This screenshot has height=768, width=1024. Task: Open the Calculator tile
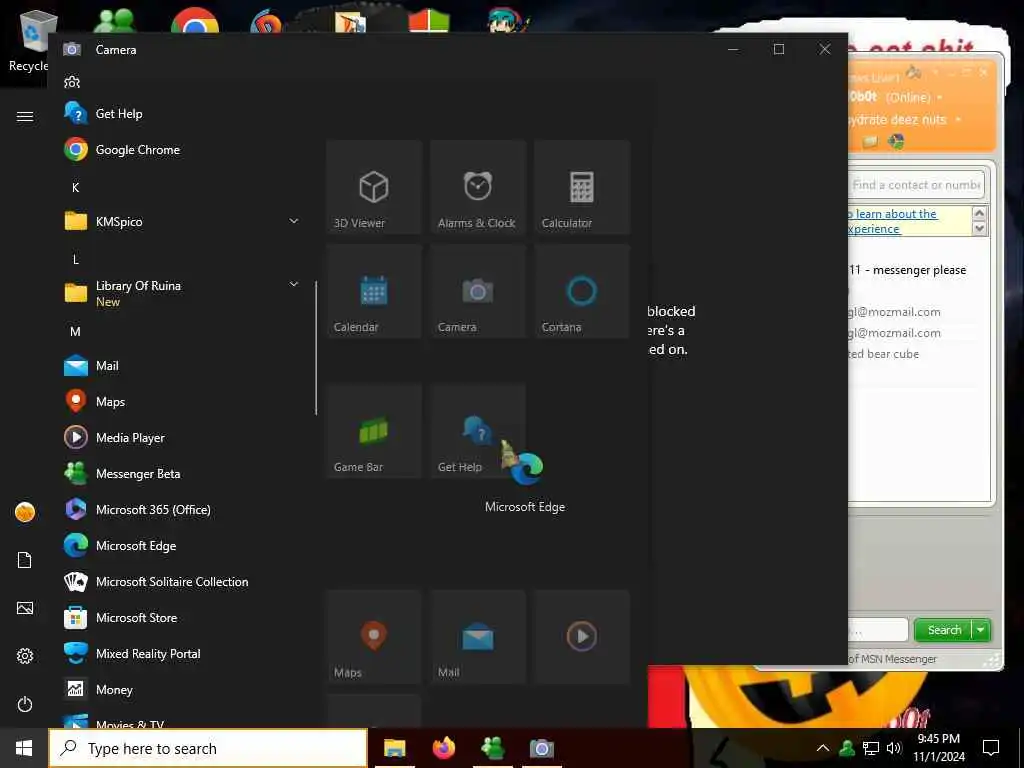(582, 187)
